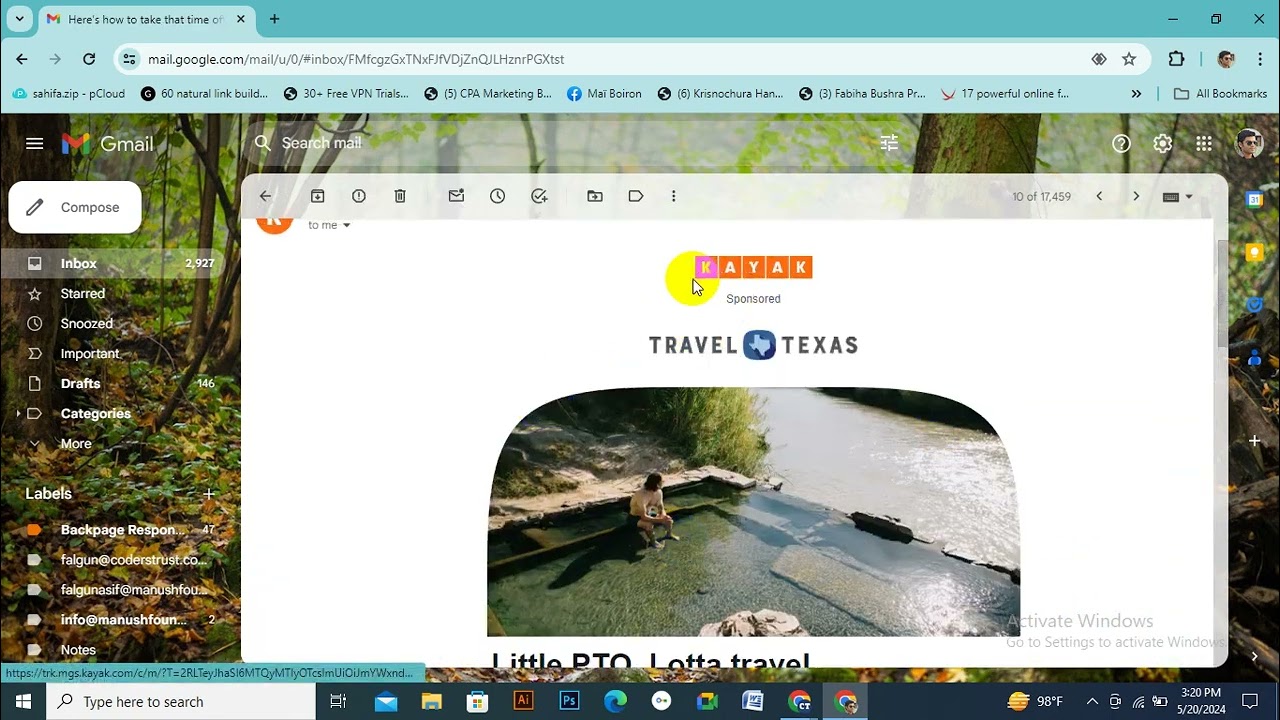1280x720 pixels.
Task: Open the All Bookmarks folder
Action: (x=1220, y=94)
